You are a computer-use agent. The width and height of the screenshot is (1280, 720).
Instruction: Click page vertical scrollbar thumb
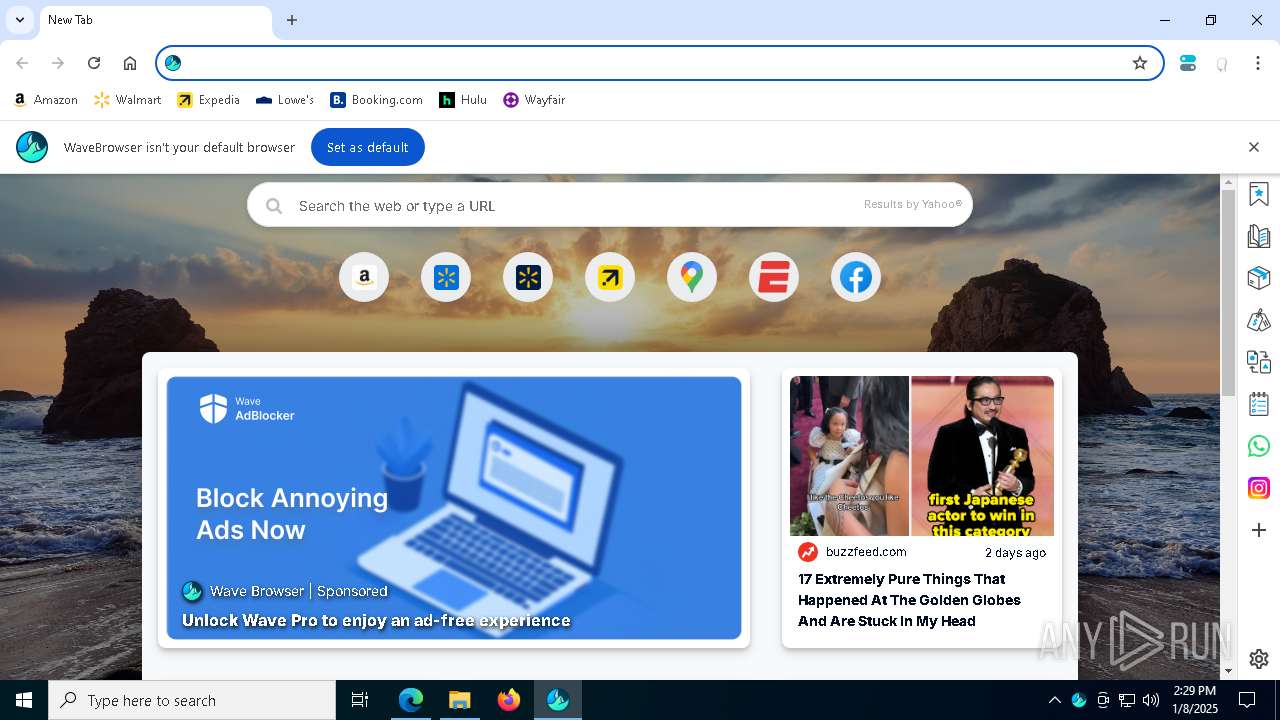pyautogui.click(x=1228, y=291)
